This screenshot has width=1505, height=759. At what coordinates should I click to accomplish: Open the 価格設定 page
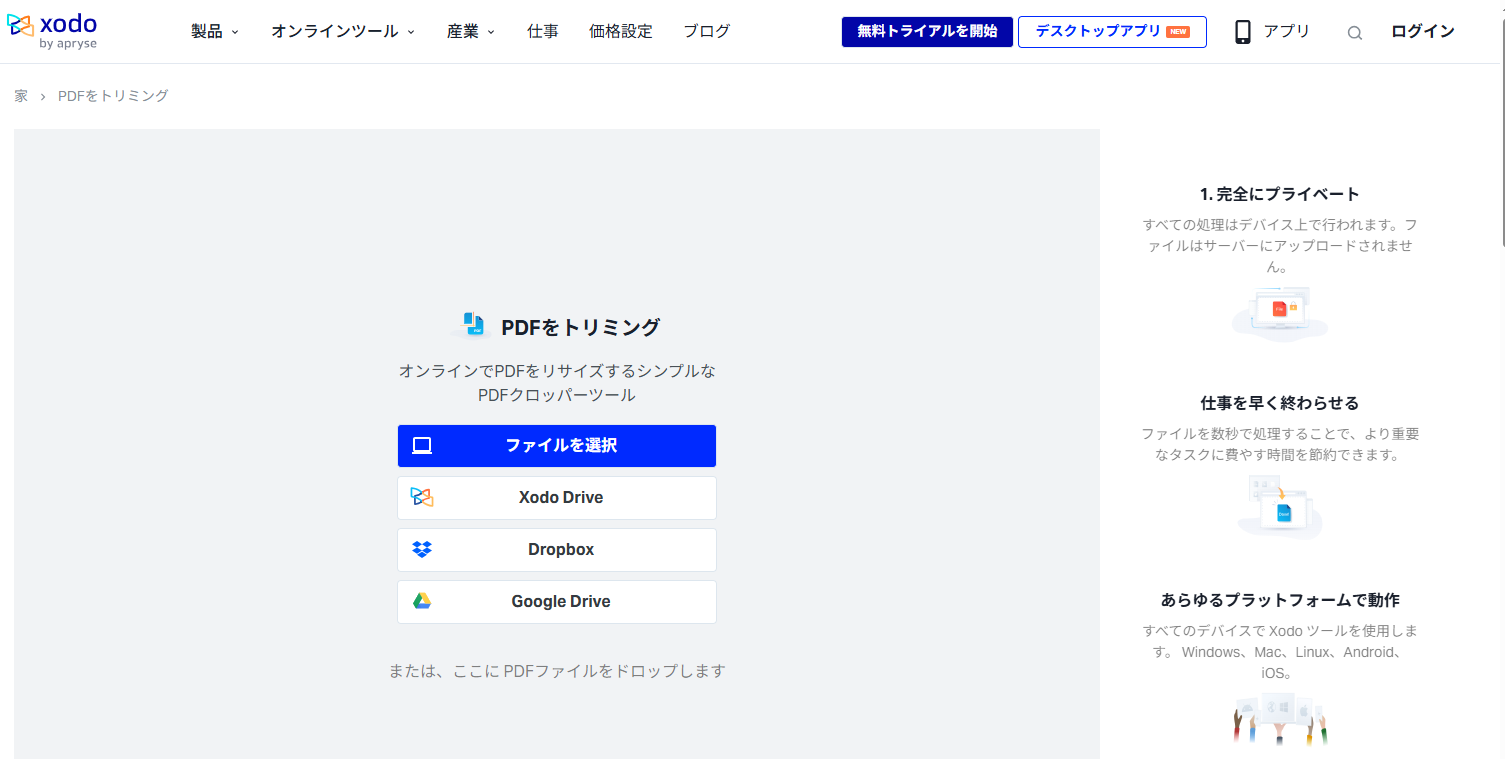click(621, 32)
